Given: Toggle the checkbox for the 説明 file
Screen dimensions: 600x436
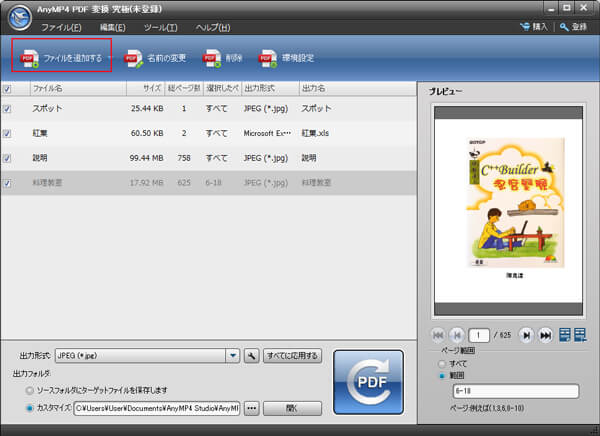Looking at the screenshot, I should tap(8, 157).
